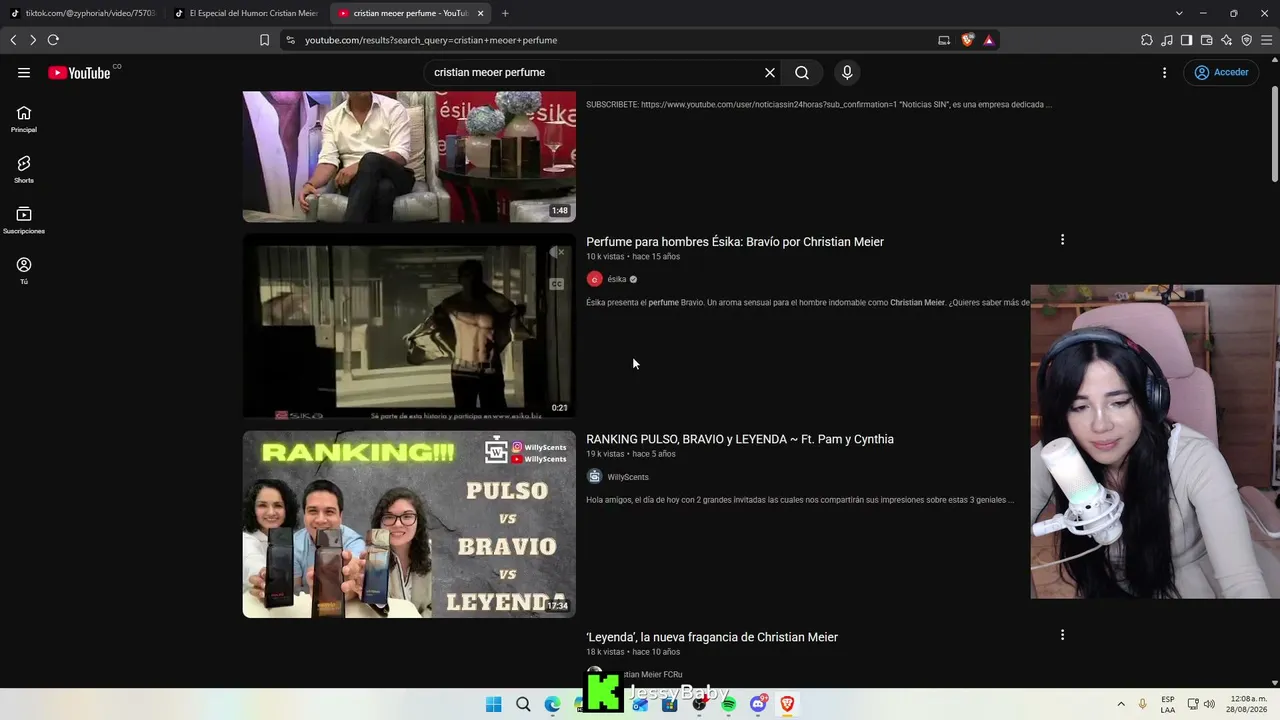Toggle the browser sidebar panel
The image size is (1280, 720).
[x=1186, y=40]
